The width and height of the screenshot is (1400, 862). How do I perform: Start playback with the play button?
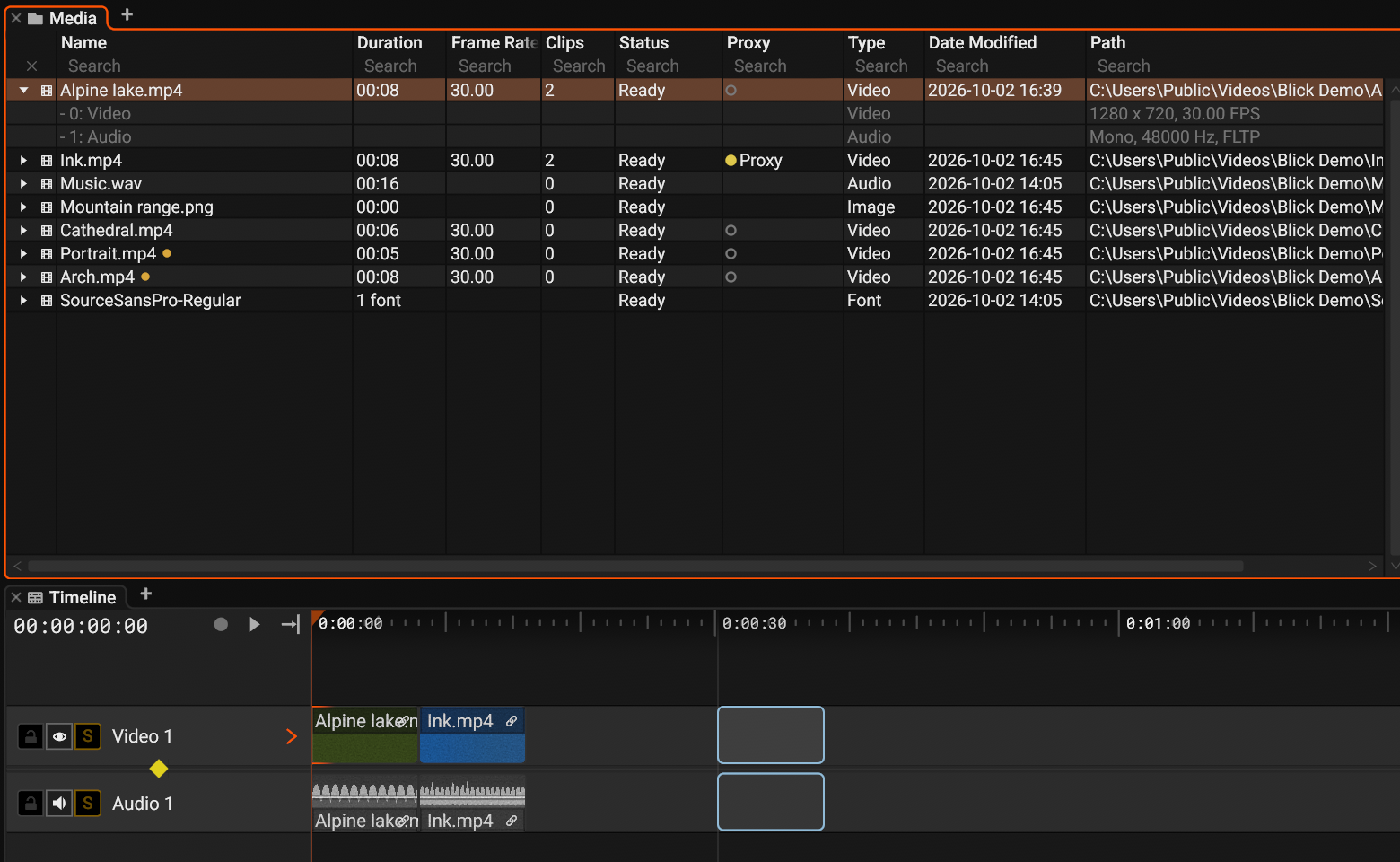(254, 624)
